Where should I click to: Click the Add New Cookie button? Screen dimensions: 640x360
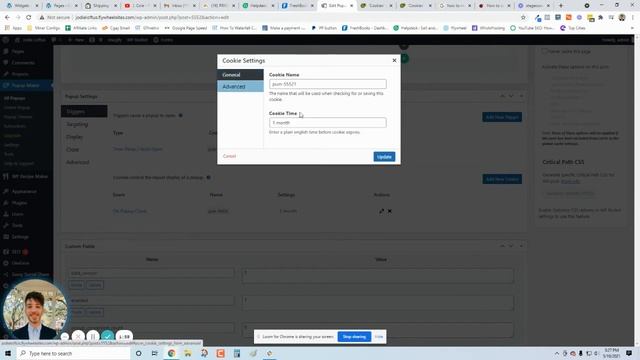tap(502, 179)
